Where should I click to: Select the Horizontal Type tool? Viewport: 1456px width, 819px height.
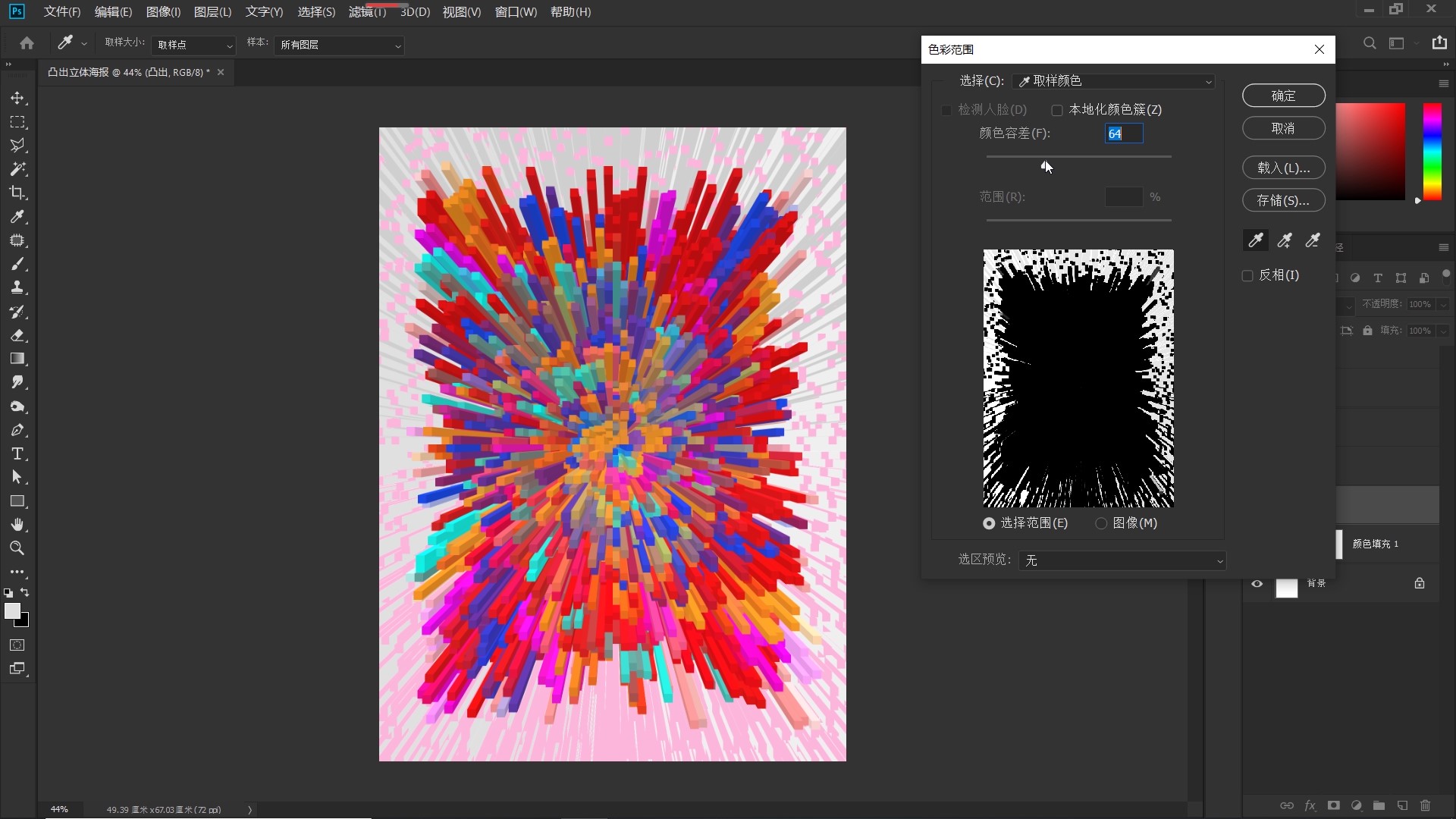(17, 454)
